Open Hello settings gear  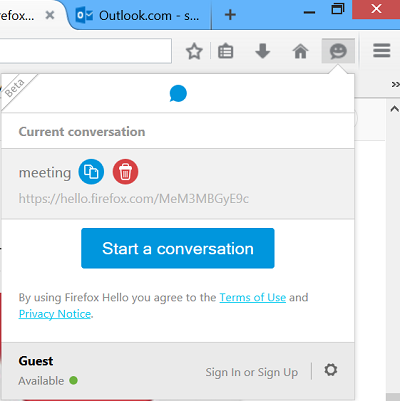(x=331, y=370)
